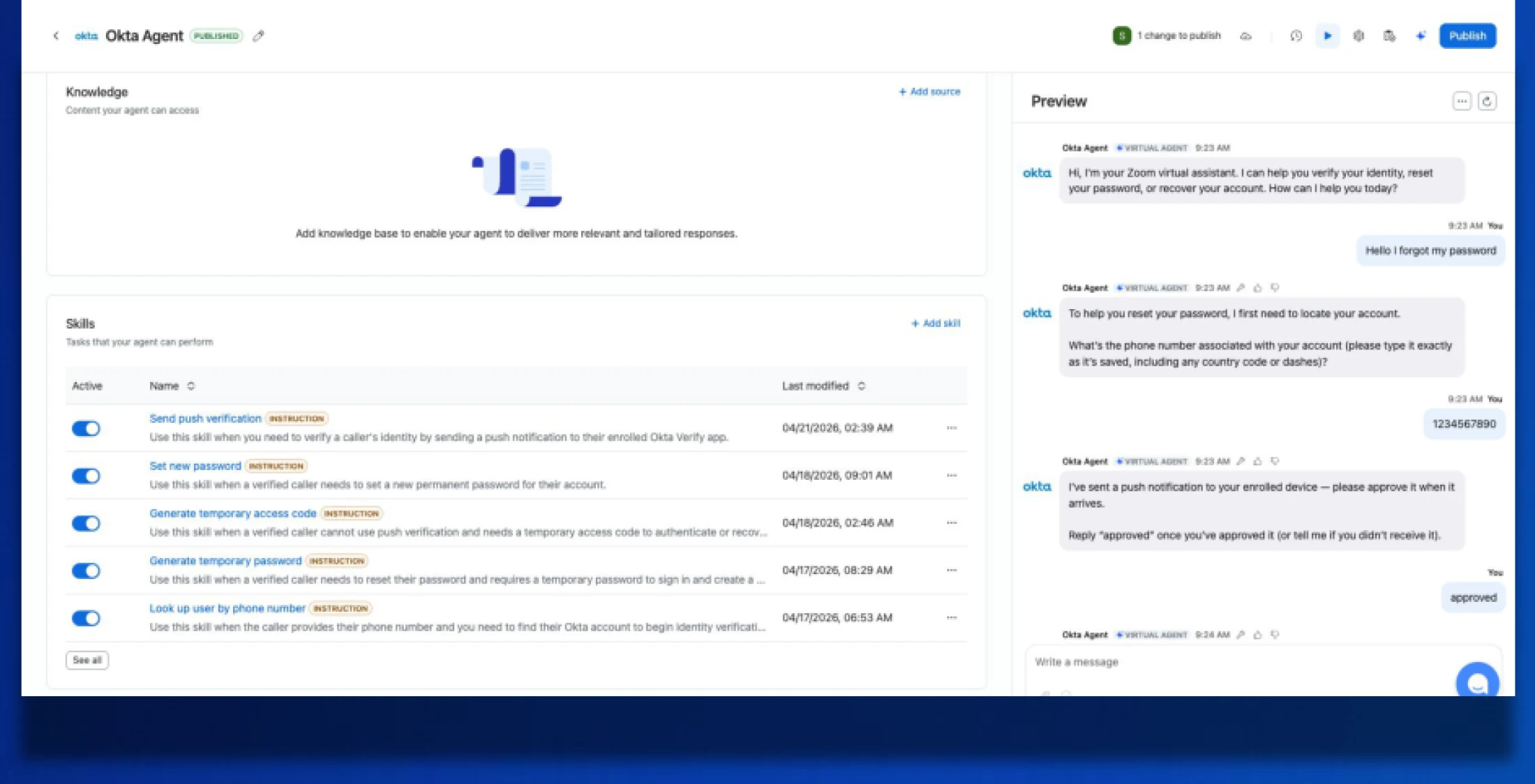Viewport: 1535px width, 784px height.
Task: Click the cloud save status icon
Action: coord(1245,36)
